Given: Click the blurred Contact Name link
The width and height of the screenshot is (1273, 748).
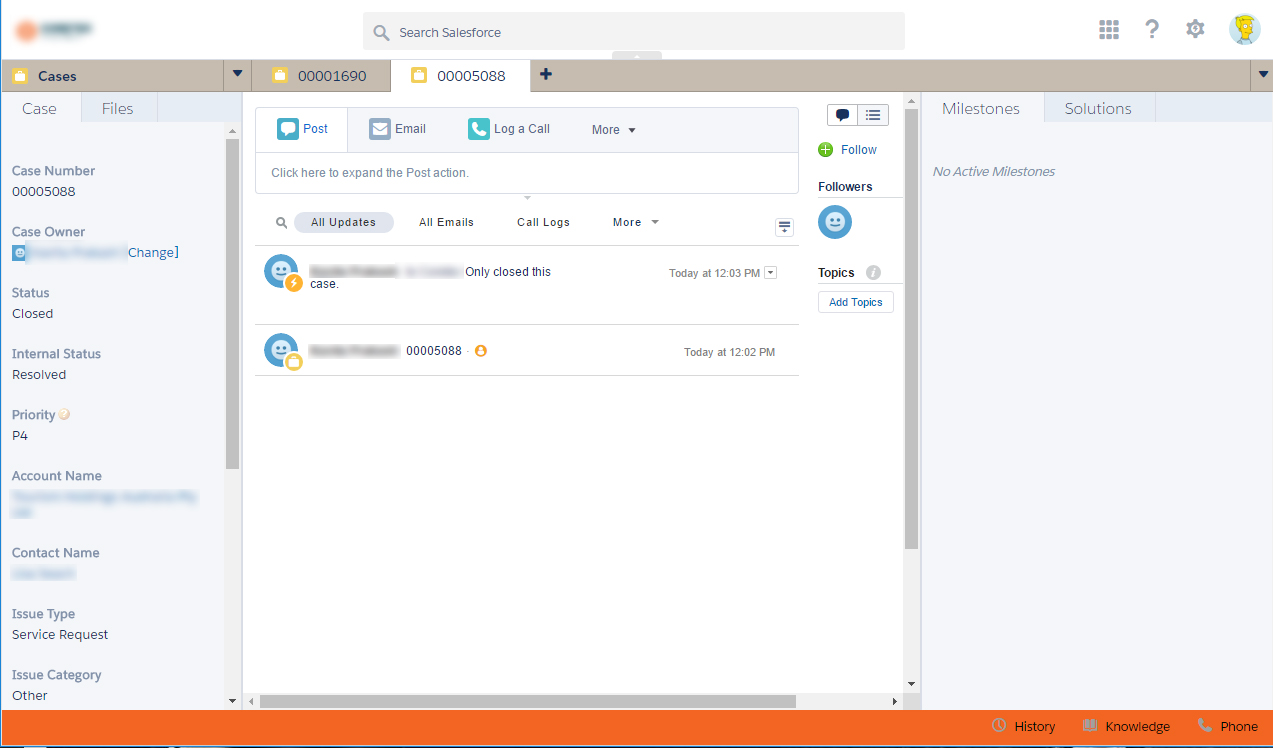Looking at the screenshot, I should (x=44, y=574).
